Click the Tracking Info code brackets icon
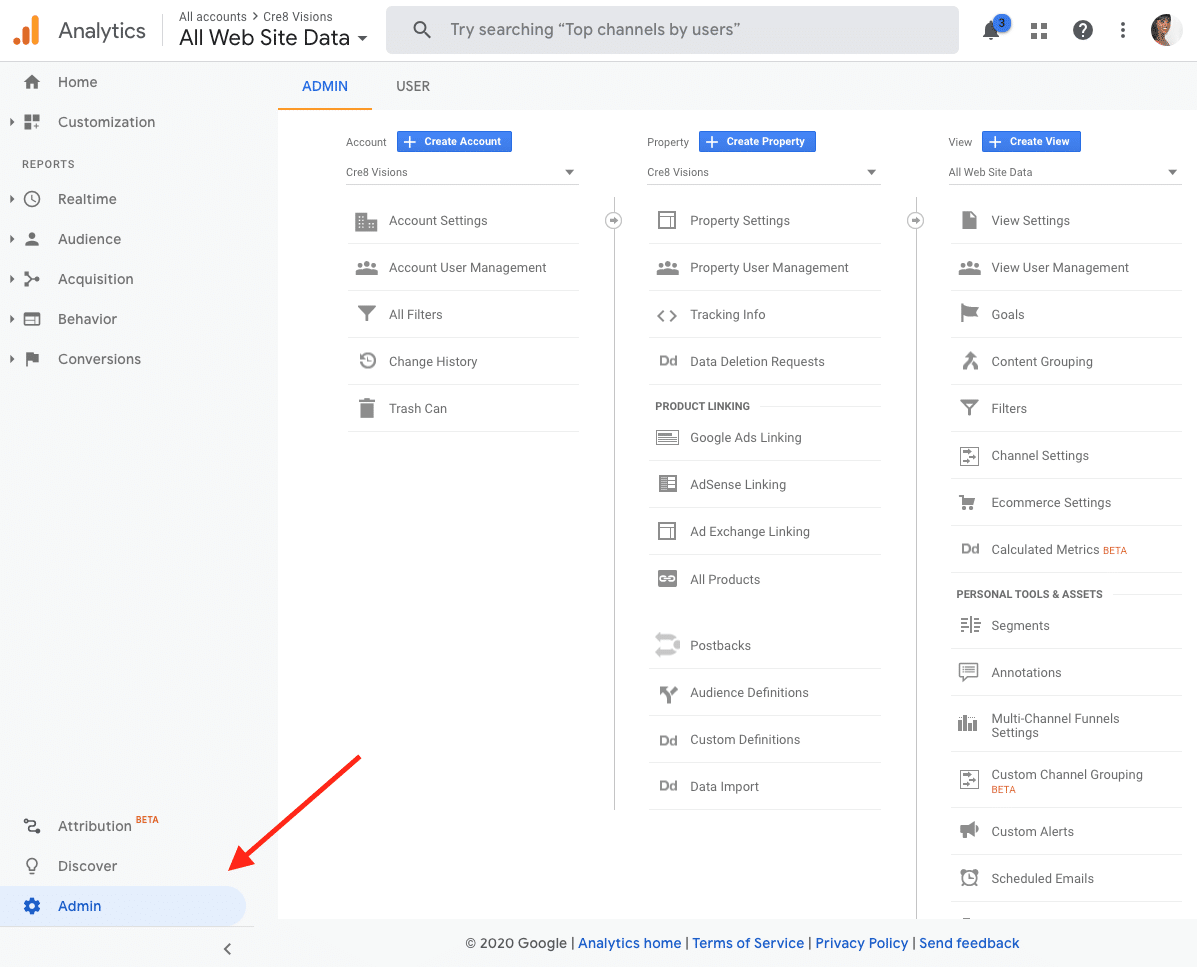1197x967 pixels. click(667, 315)
